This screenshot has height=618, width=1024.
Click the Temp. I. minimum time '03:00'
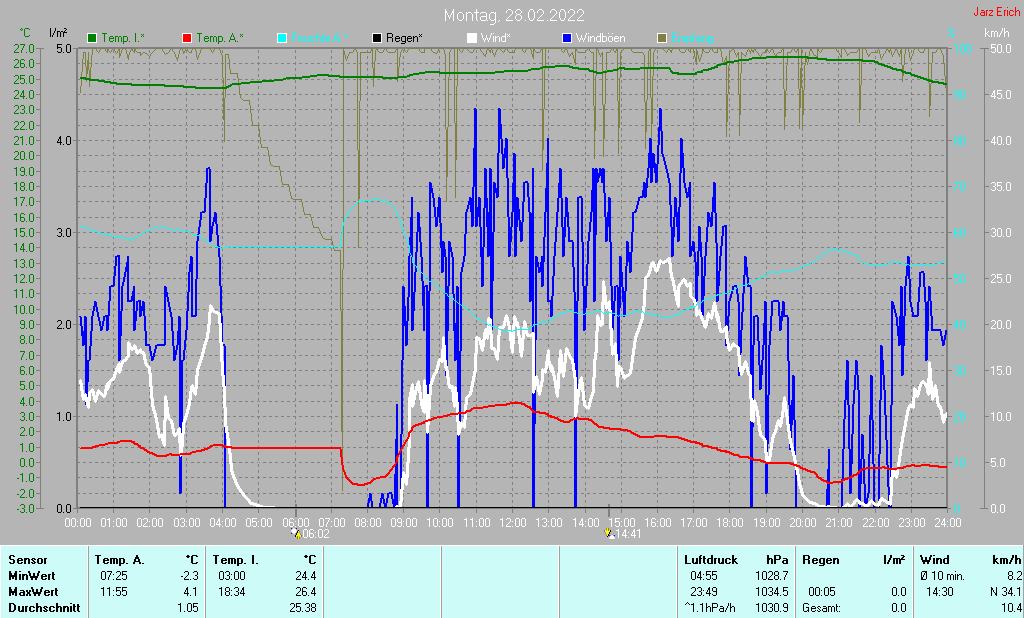tap(232, 576)
